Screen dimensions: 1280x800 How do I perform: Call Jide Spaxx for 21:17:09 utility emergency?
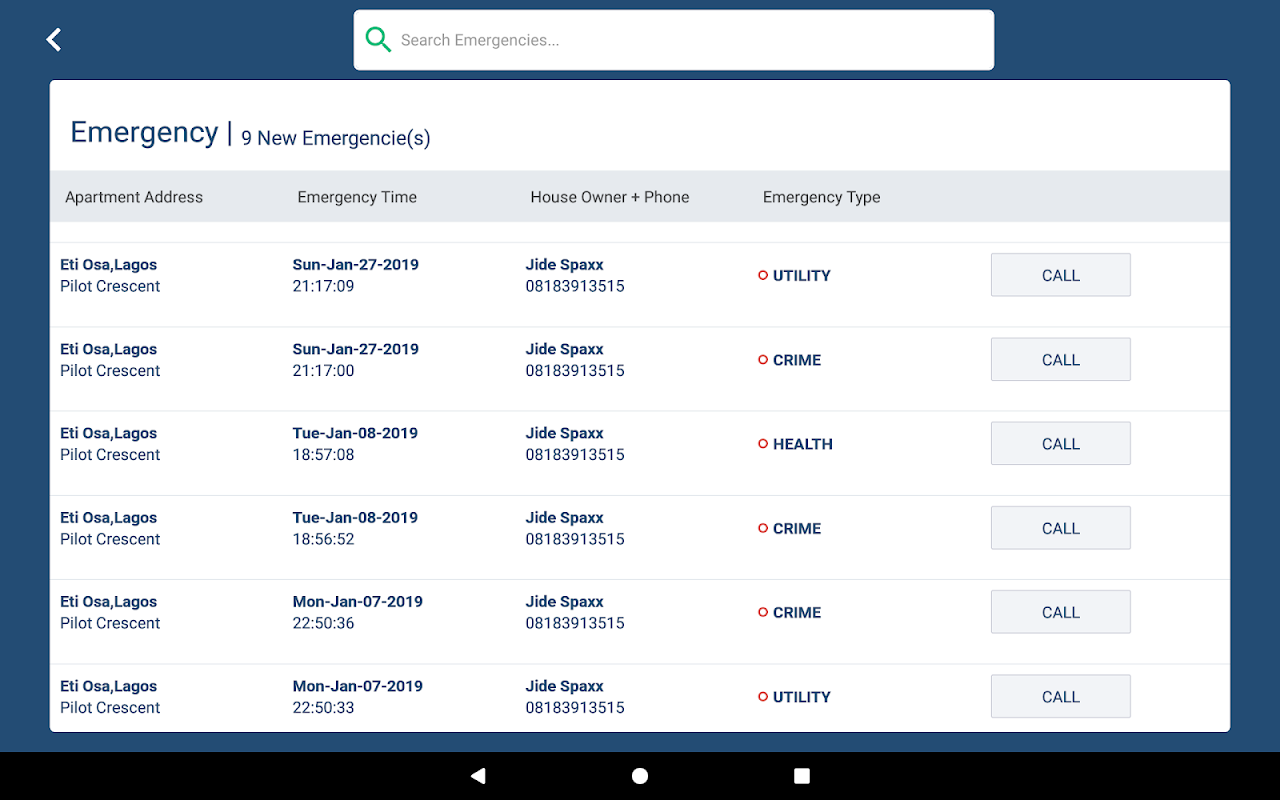[x=1061, y=275]
